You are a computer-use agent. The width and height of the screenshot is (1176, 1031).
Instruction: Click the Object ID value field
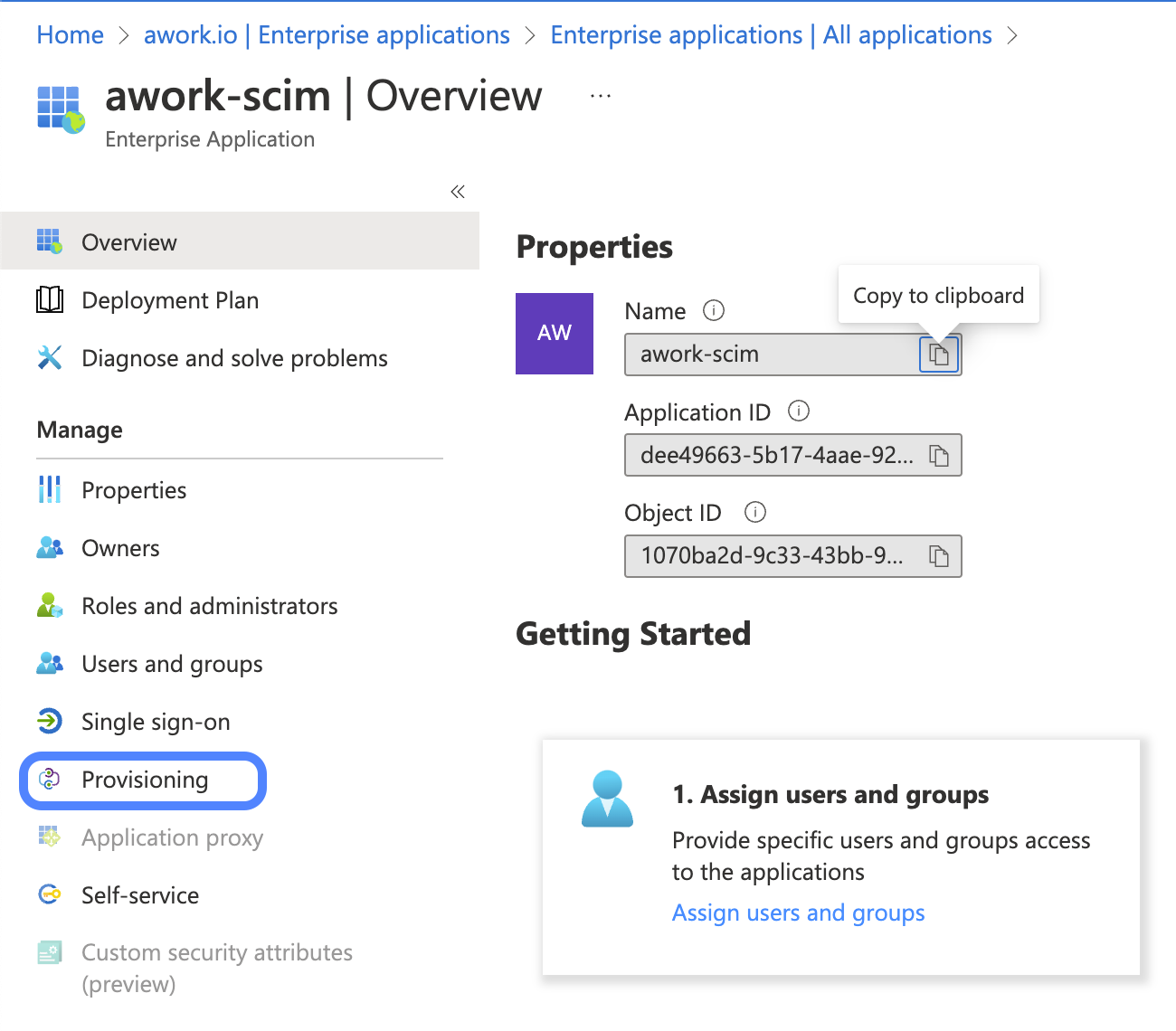coord(792,555)
